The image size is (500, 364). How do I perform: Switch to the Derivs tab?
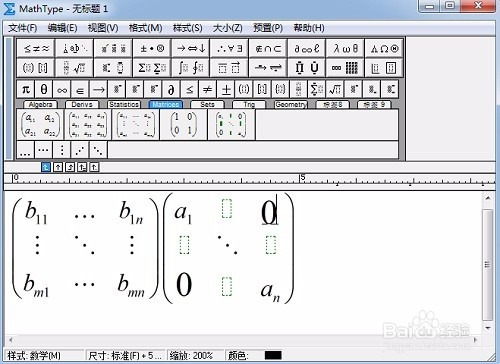[82, 105]
